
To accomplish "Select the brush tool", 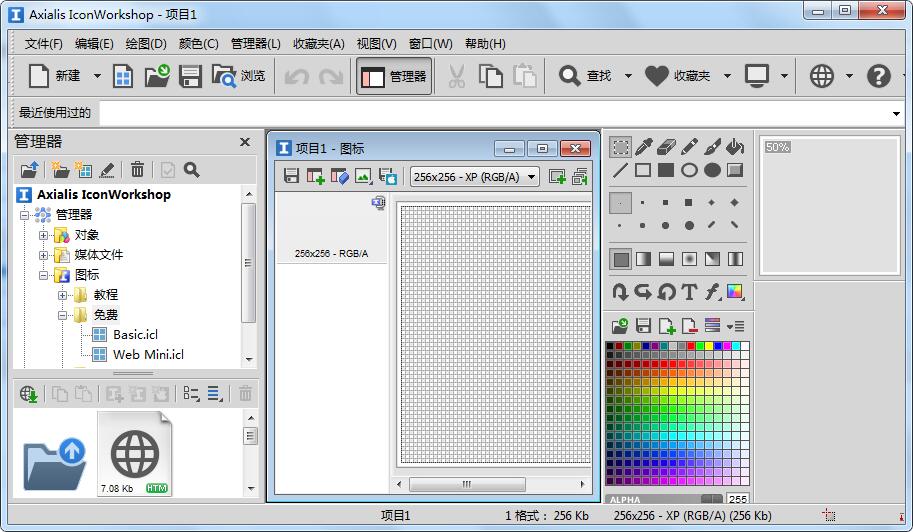I will (712, 147).
